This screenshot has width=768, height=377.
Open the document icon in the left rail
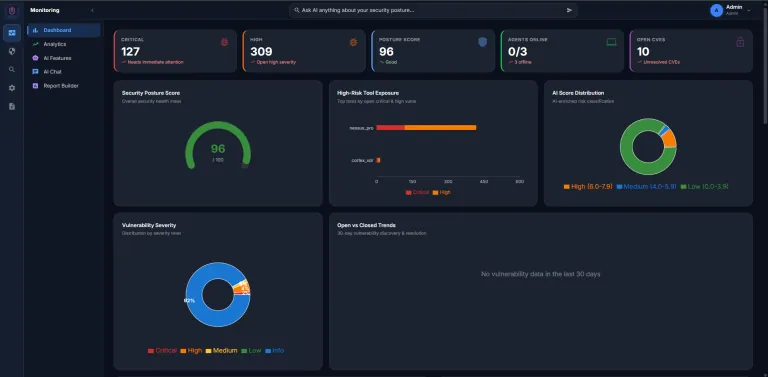point(12,106)
